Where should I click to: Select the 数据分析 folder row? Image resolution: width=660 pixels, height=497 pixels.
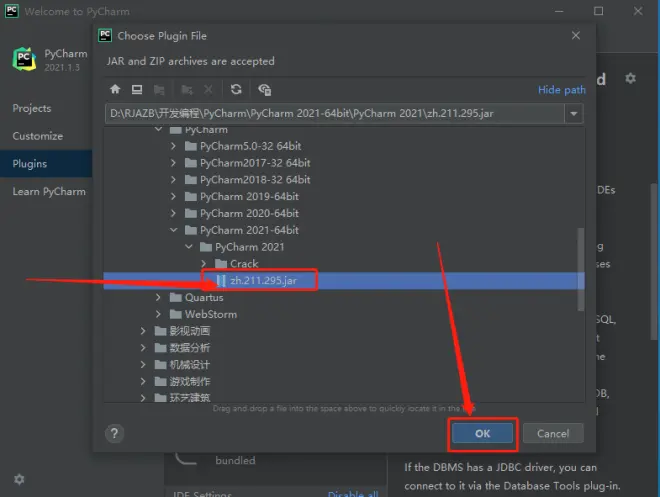344,348
